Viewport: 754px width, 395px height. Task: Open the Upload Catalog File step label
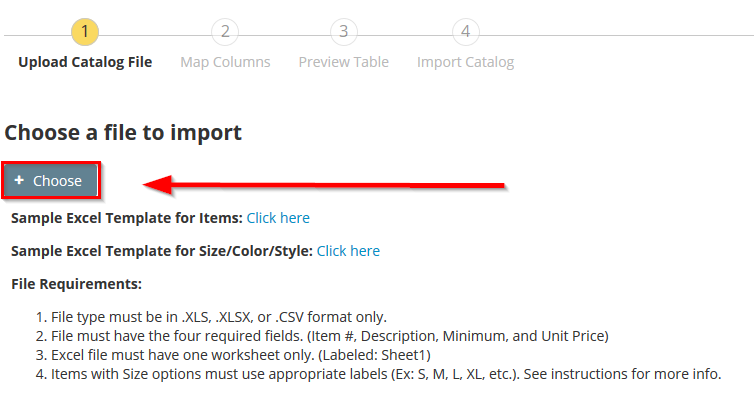(85, 62)
